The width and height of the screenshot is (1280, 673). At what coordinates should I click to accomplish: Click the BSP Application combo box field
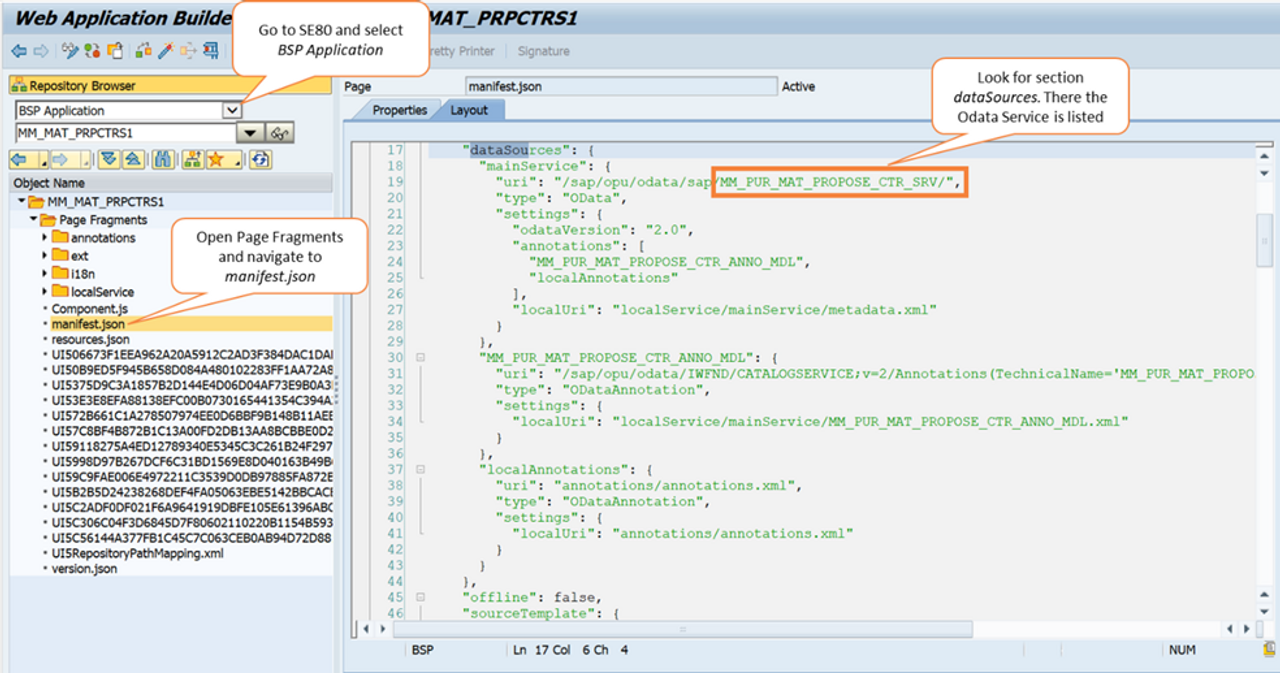128,110
